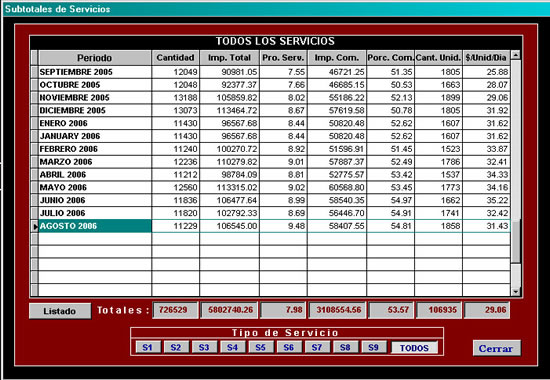Click the Periodo column header
550x380 pixels.
[x=95, y=58]
